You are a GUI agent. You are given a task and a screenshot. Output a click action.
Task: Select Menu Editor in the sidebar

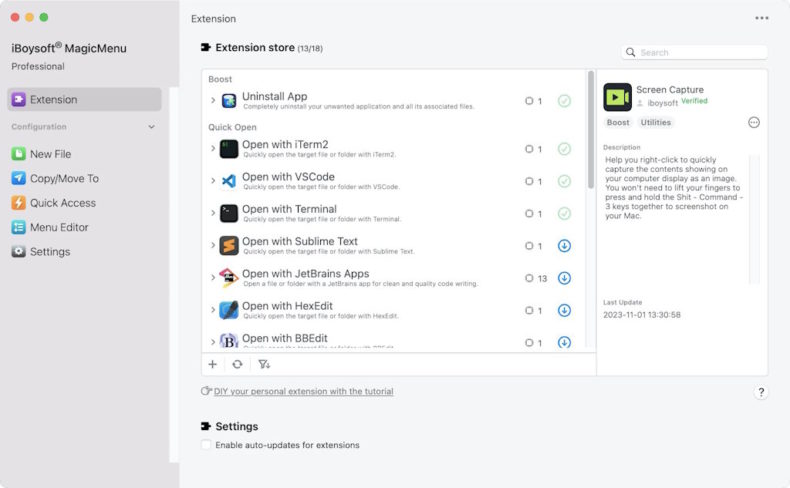pos(59,227)
